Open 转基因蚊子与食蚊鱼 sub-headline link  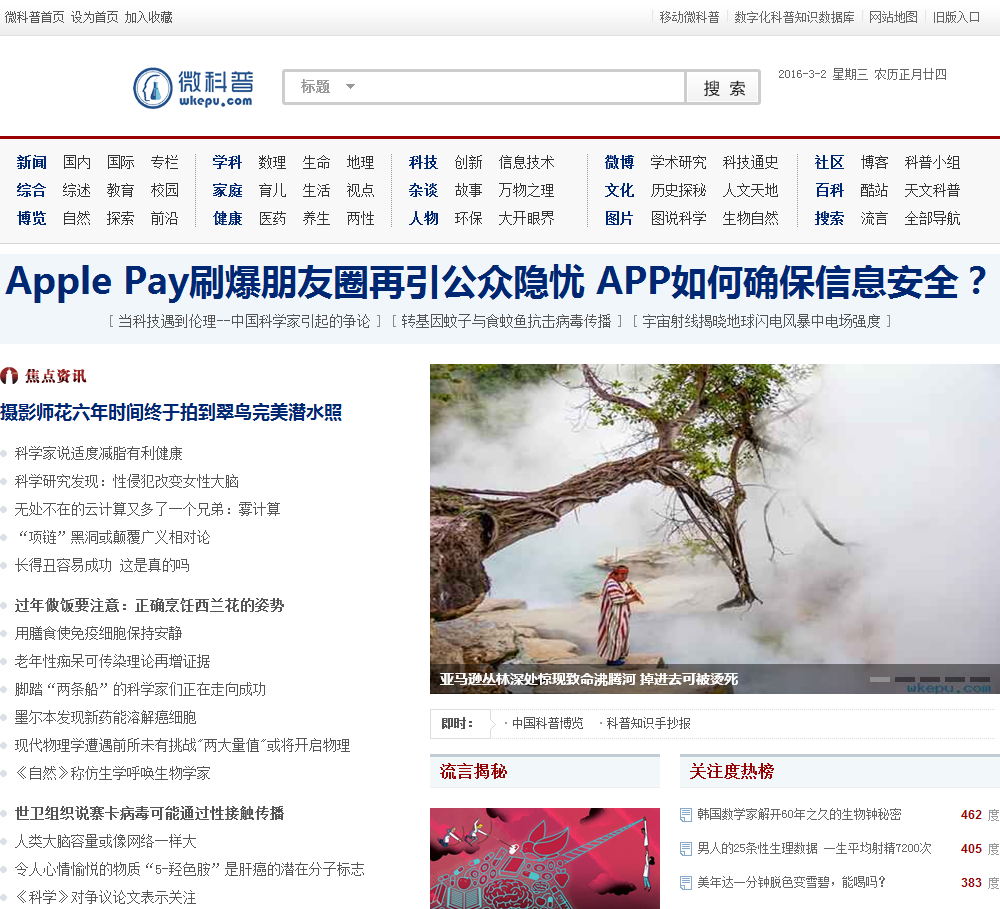pyautogui.click(x=506, y=321)
